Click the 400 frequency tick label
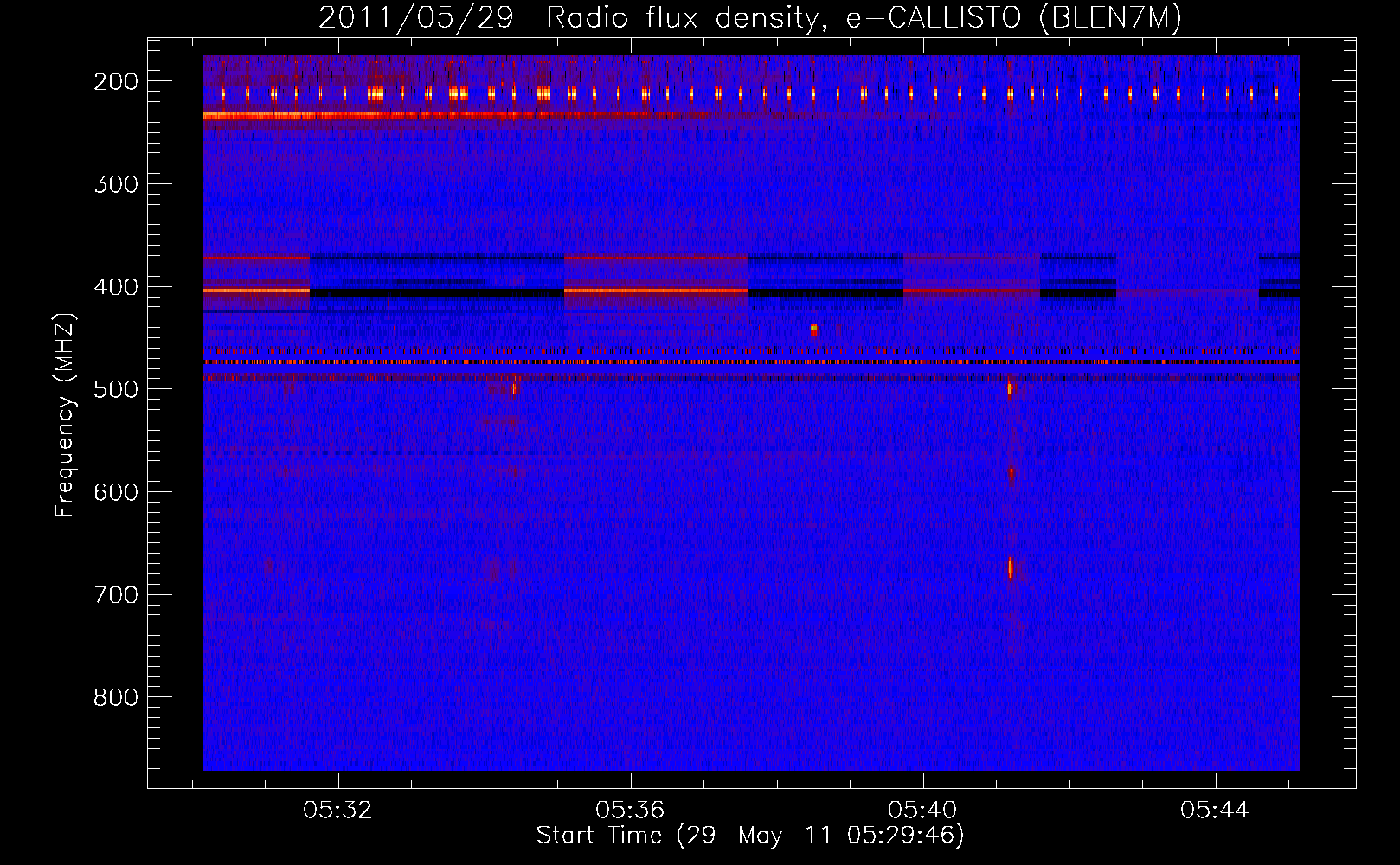The image size is (1400, 865). click(116, 287)
